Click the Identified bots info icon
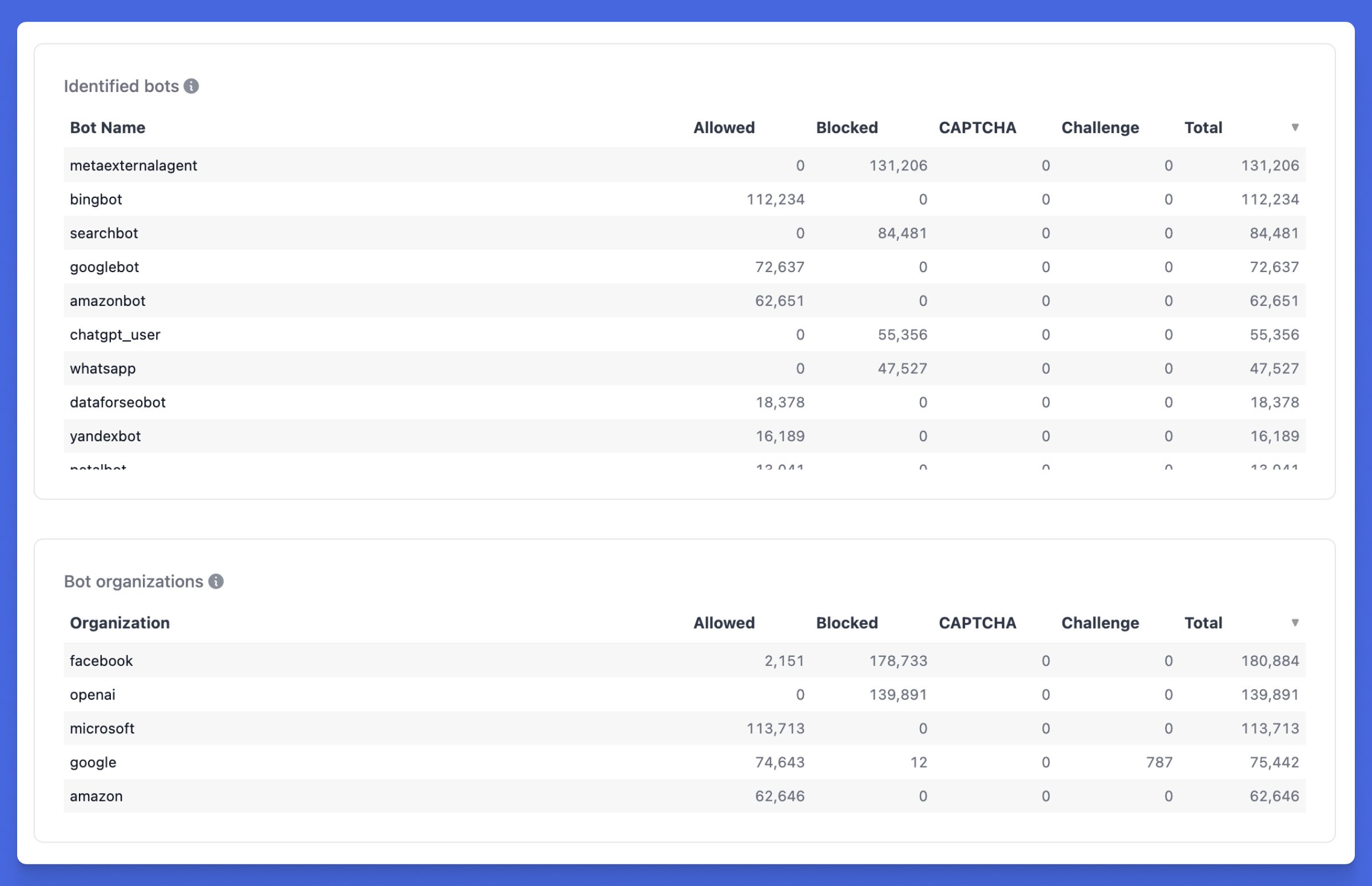Screen dimensions: 1372x886 pyautogui.click(x=191, y=86)
